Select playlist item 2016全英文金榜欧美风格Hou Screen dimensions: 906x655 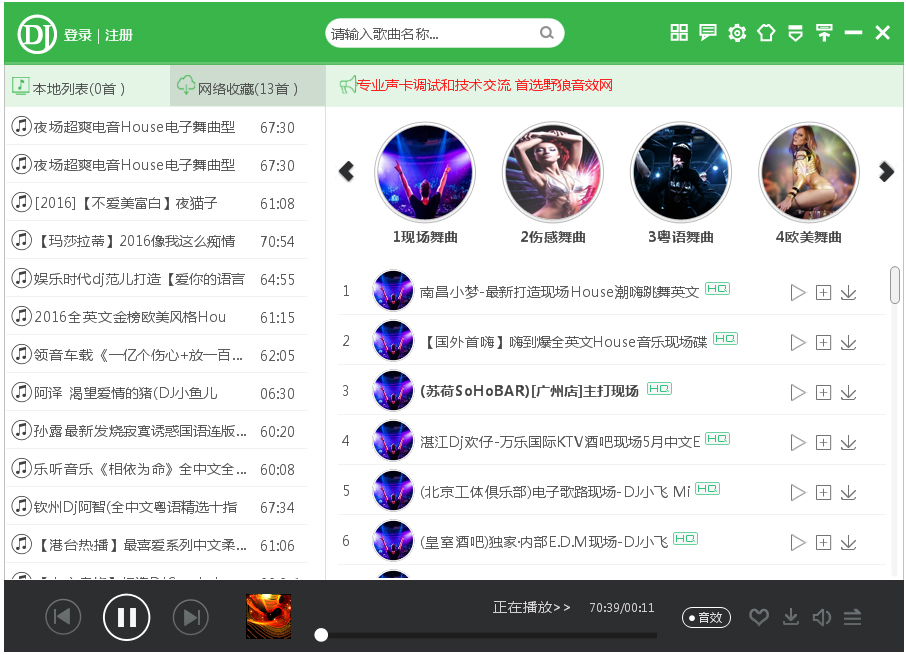[x=156, y=317]
